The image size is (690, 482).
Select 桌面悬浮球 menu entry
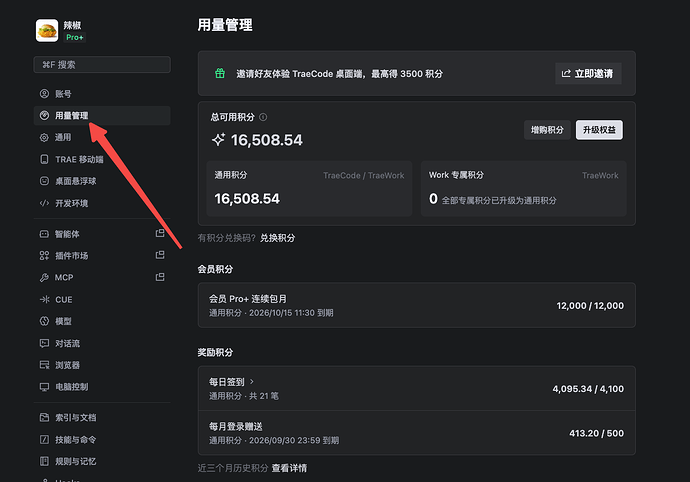102,181
